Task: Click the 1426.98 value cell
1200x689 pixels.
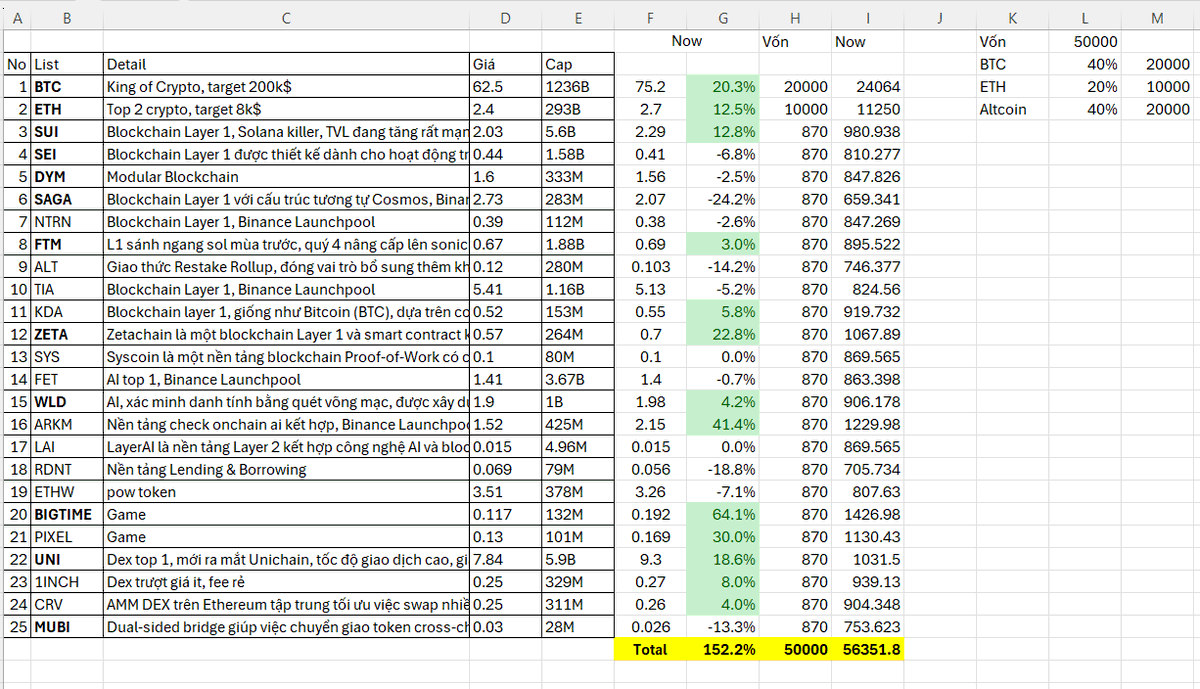Action: pos(867,514)
